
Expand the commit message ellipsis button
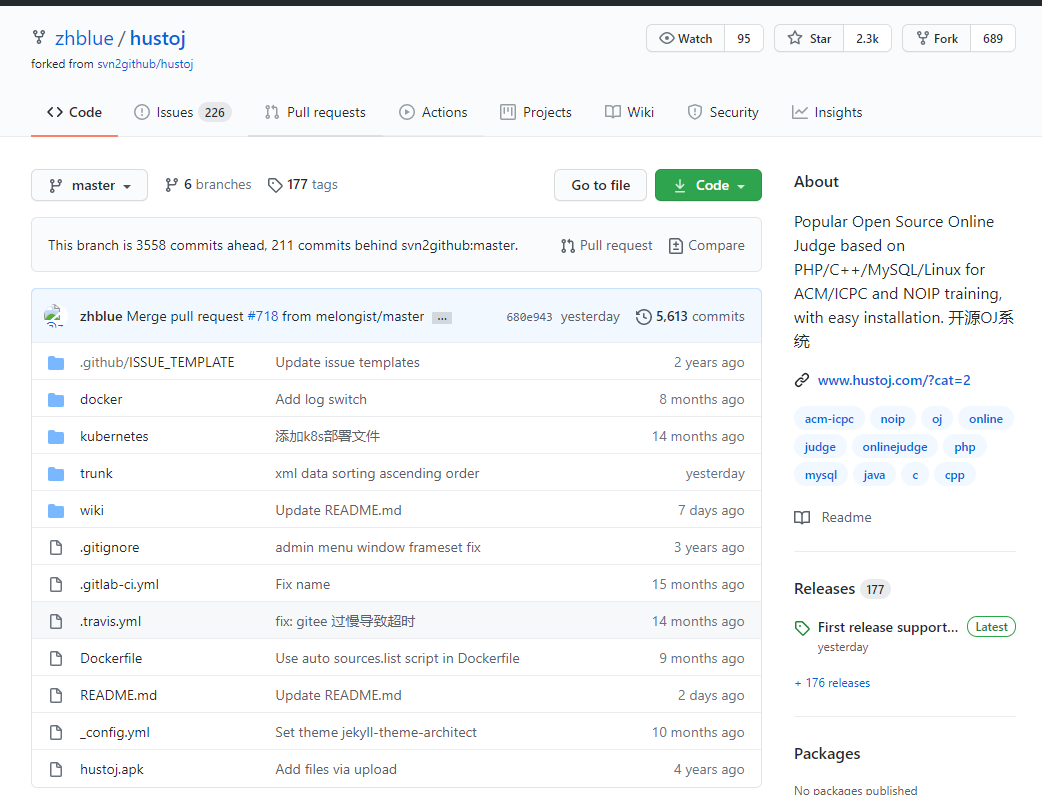(x=442, y=318)
